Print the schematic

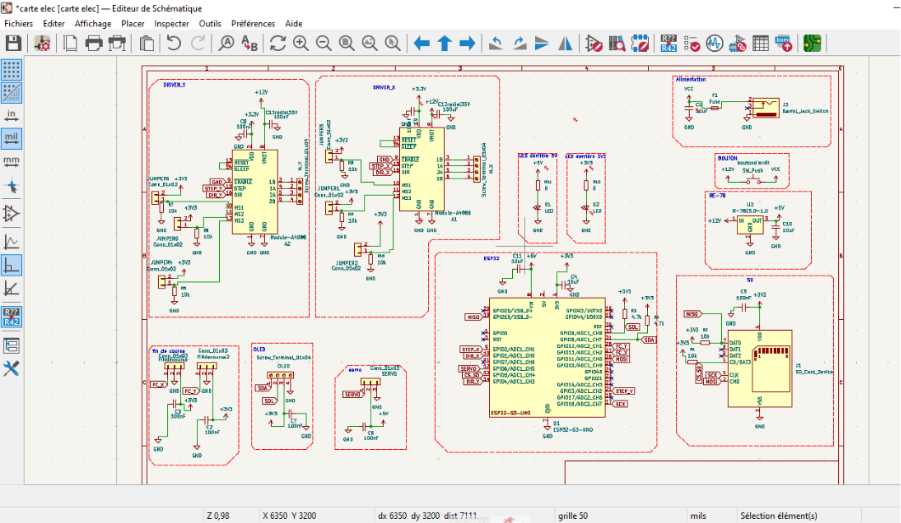[94, 43]
